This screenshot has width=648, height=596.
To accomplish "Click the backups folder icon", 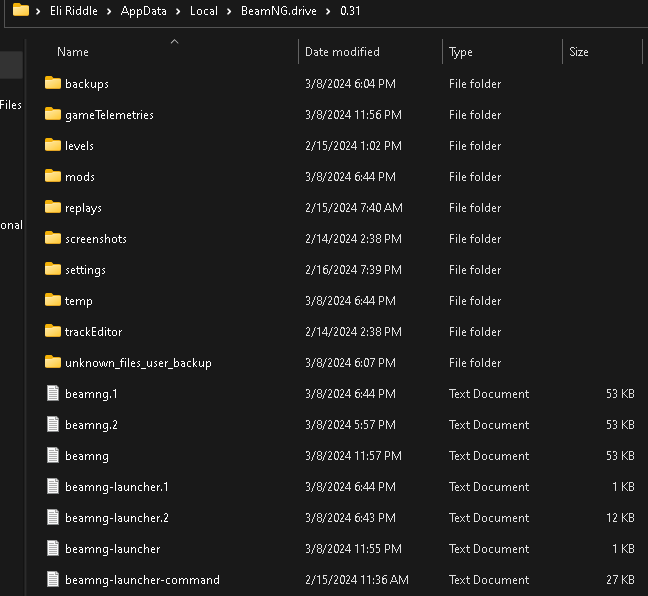I will [x=53, y=84].
